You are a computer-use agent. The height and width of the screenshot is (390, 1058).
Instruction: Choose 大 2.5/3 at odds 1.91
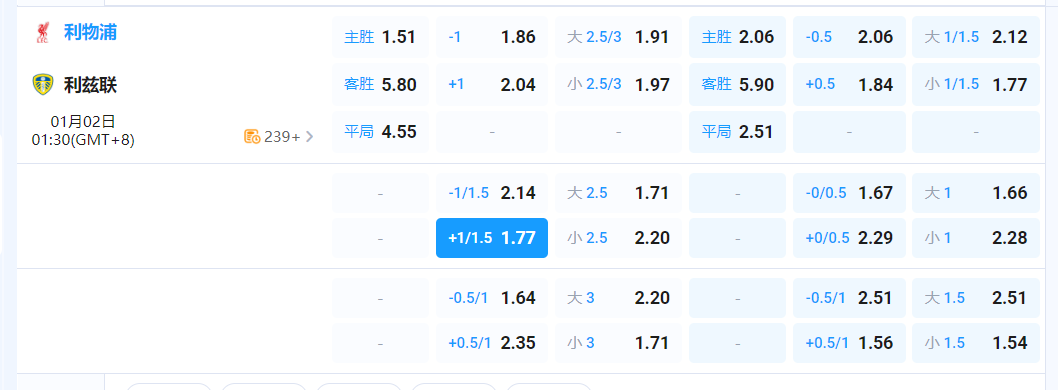618,37
